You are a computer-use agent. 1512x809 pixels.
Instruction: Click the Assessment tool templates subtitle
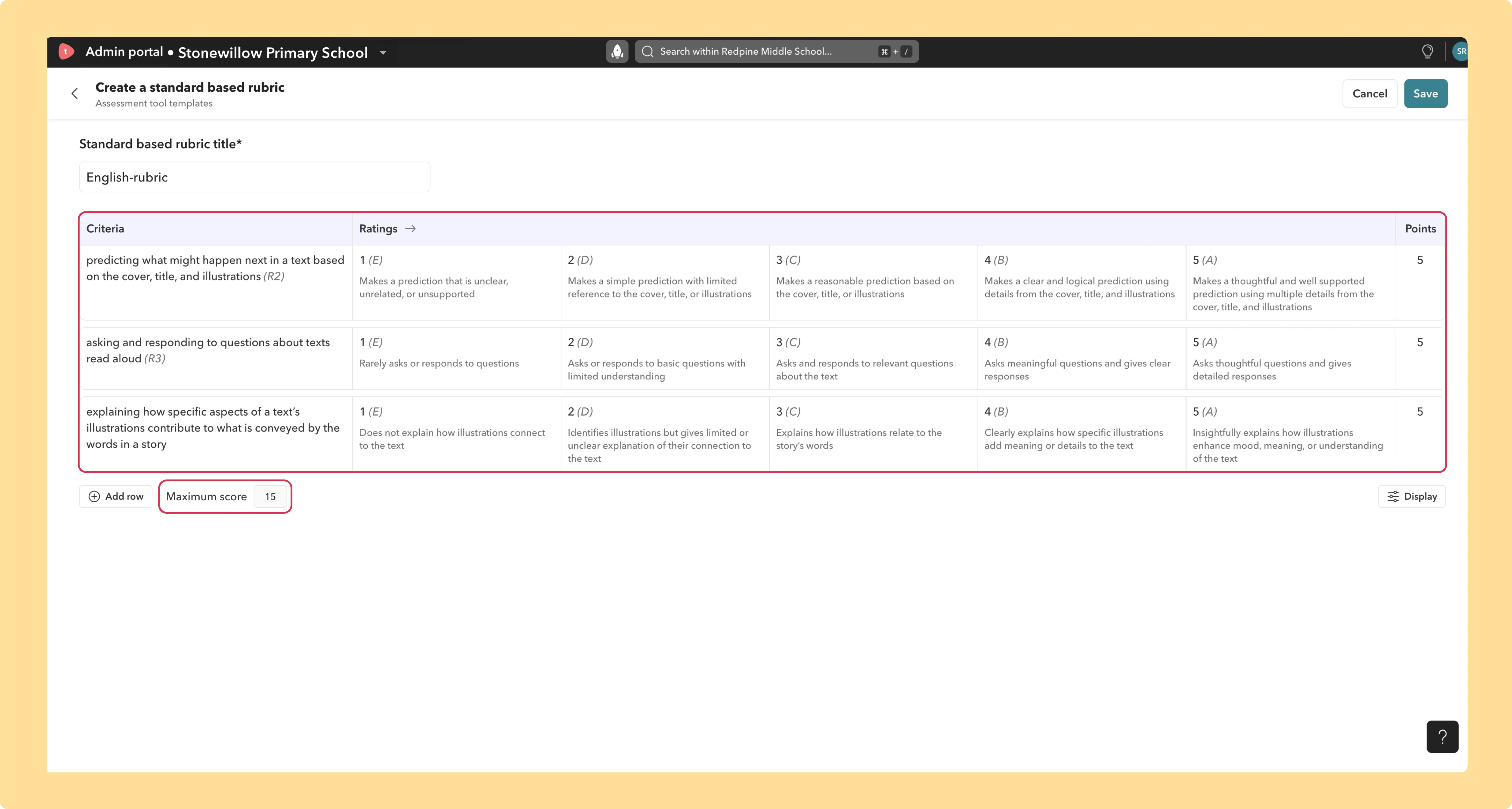click(154, 103)
